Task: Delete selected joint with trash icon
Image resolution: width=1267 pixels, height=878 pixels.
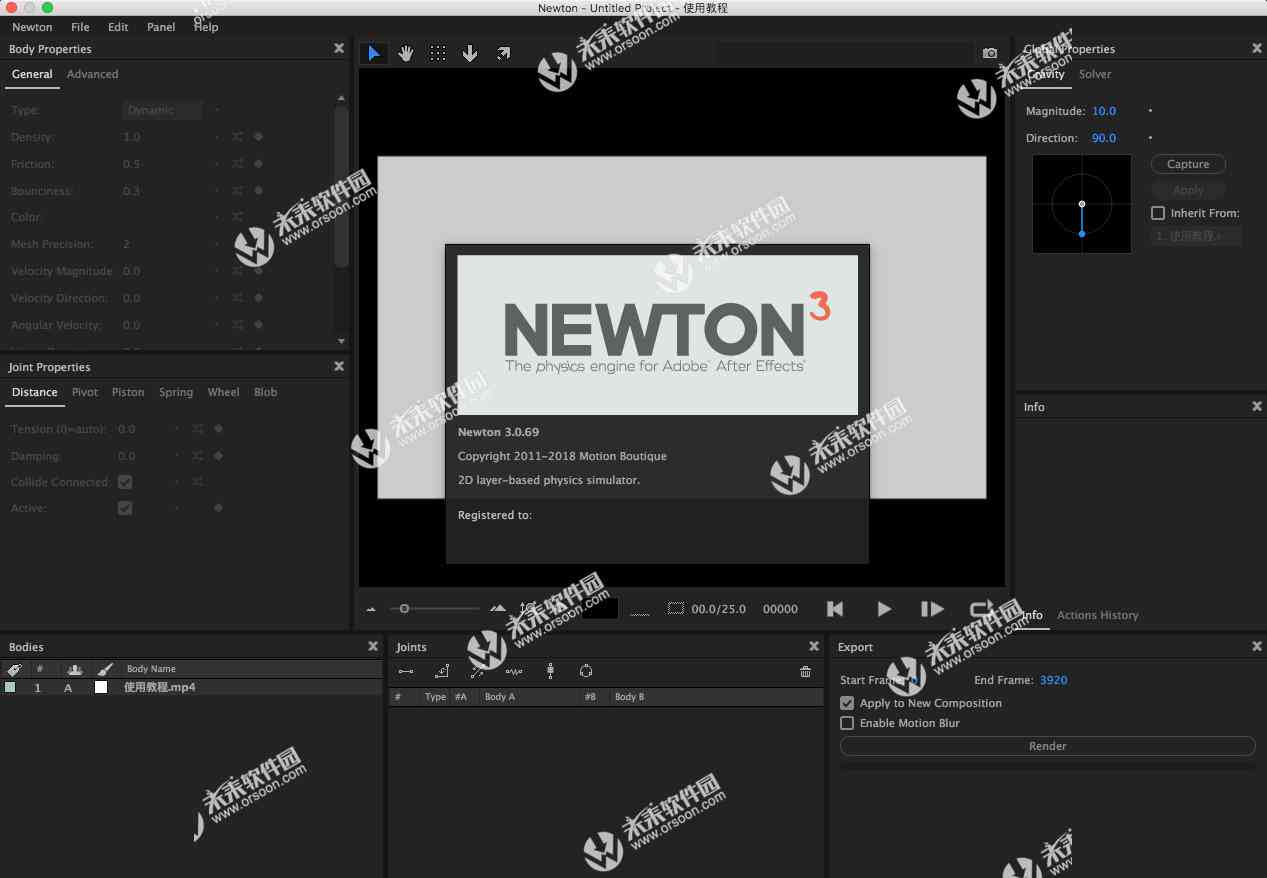Action: click(806, 672)
